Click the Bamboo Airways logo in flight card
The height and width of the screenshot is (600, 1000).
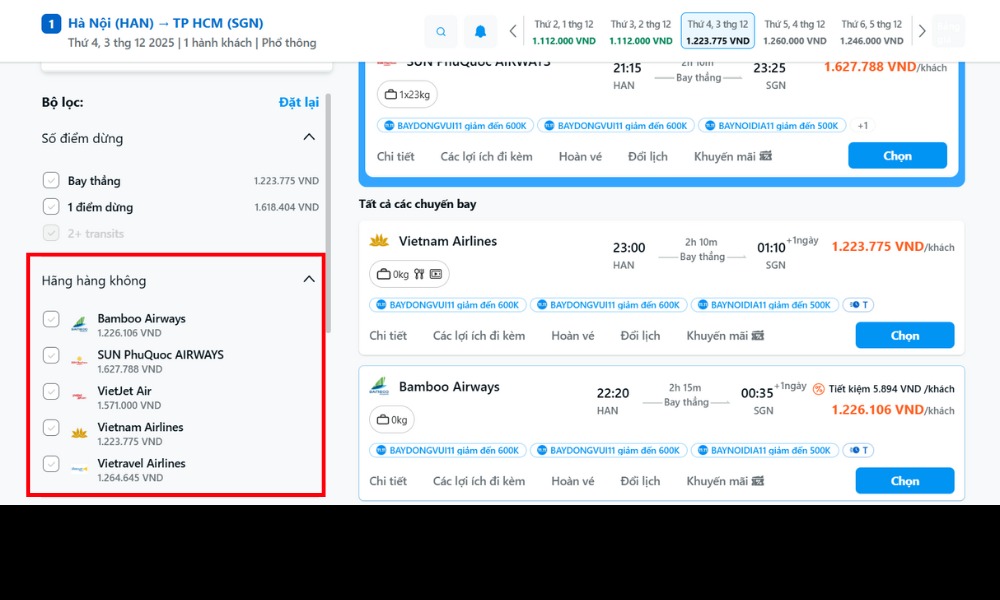tap(379, 387)
